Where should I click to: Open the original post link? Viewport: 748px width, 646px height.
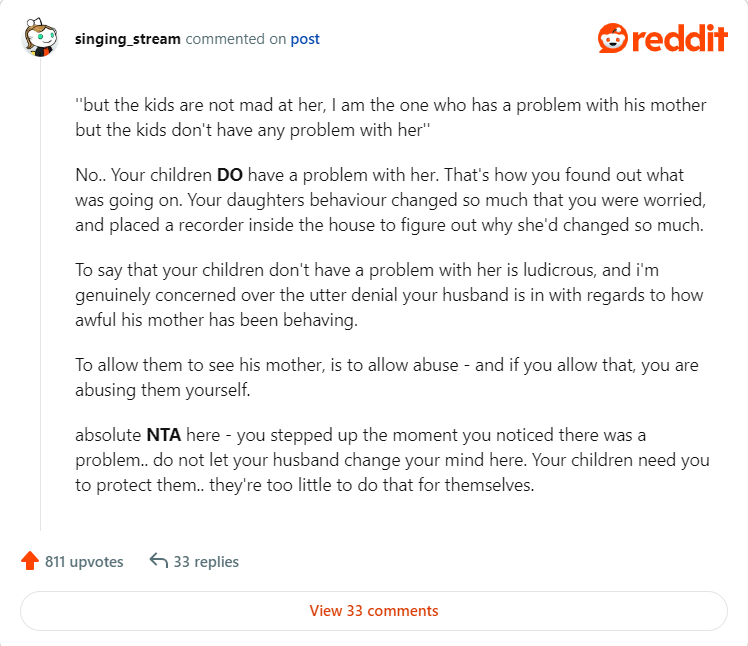pyautogui.click(x=305, y=40)
